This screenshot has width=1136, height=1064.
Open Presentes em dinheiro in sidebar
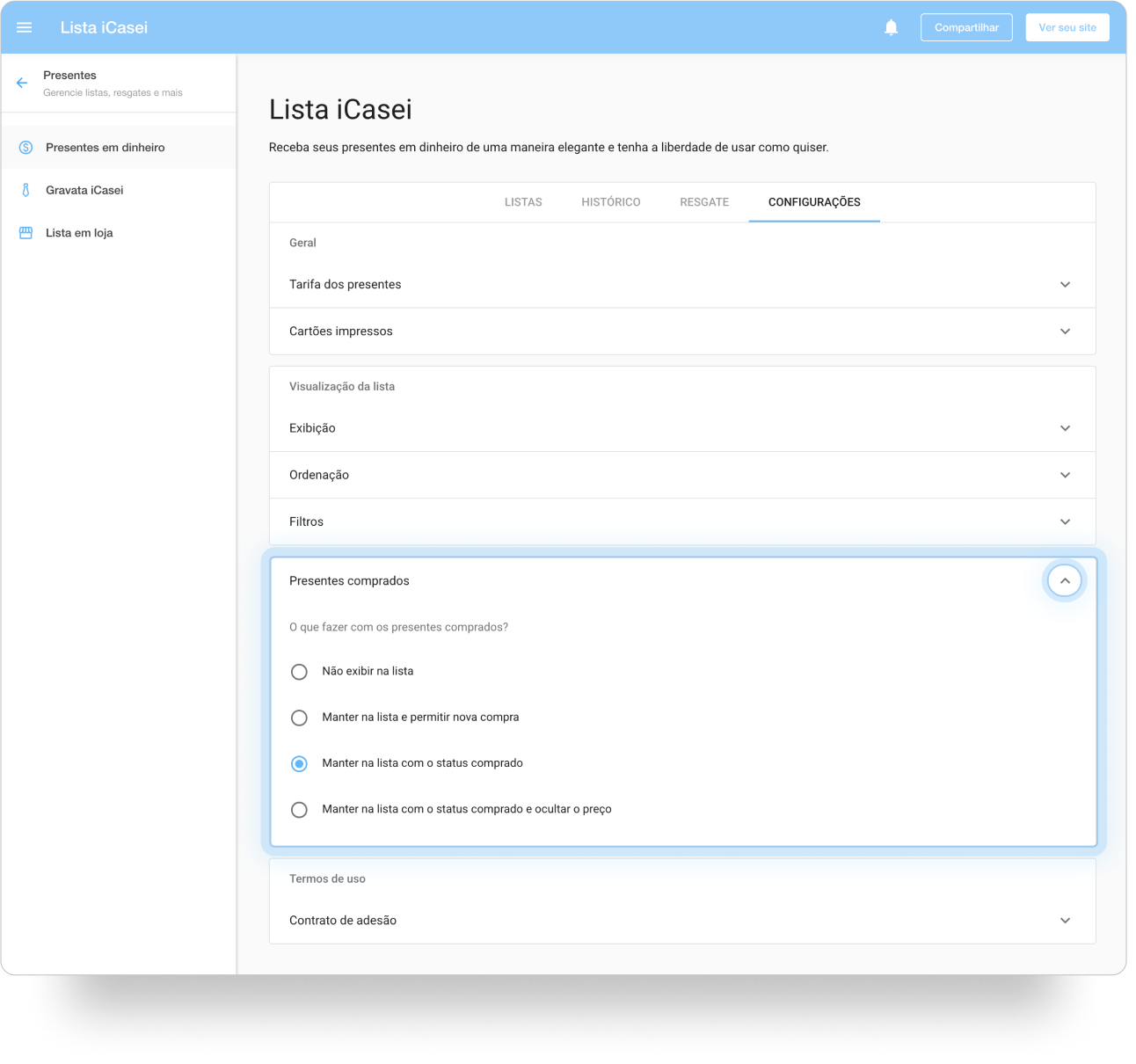tap(119, 148)
